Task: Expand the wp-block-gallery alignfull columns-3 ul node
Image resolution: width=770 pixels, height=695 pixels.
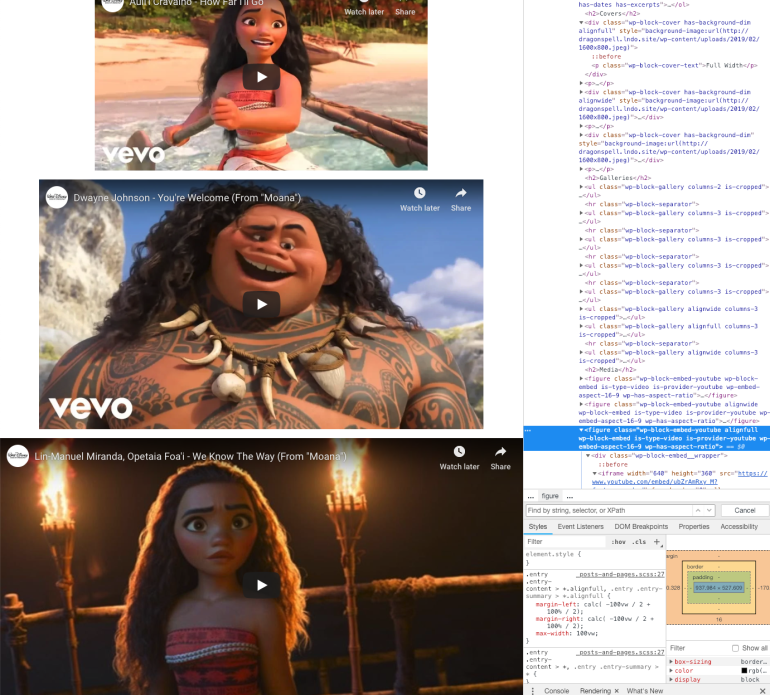Action: pyautogui.click(x=581, y=326)
